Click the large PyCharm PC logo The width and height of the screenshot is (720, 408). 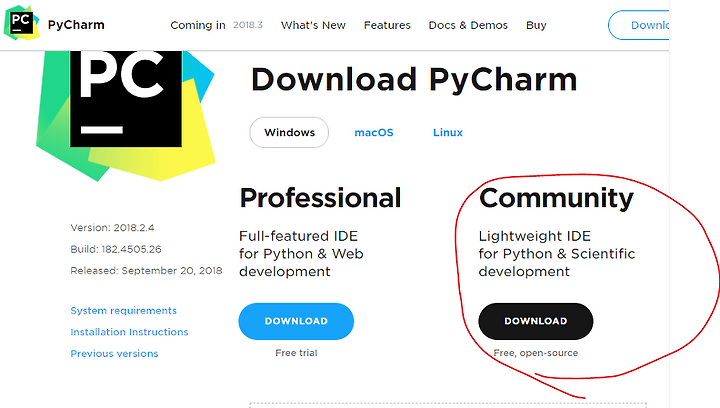pyautogui.click(x=125, y=115)
